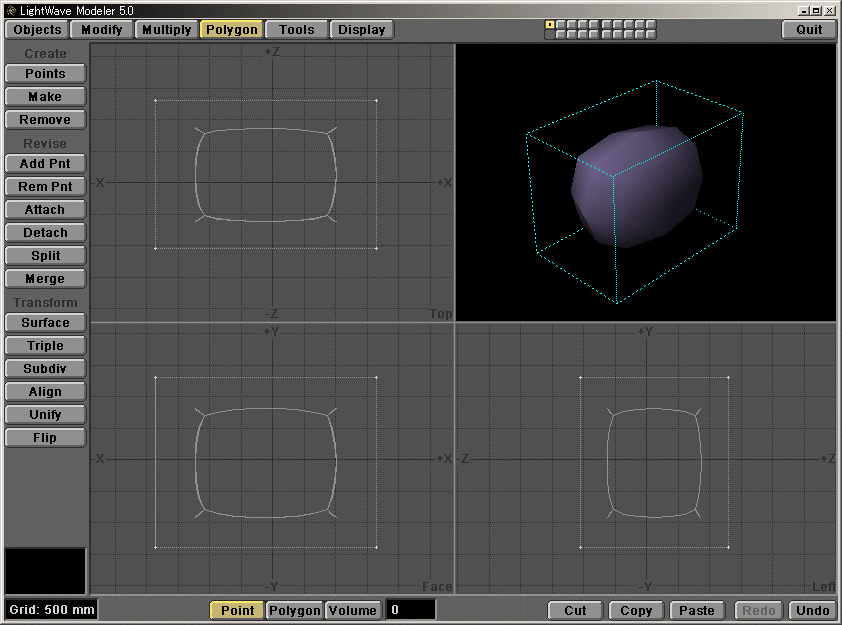The height and width of the screenshot is (625, 842).
Task: Flip normals with the Flip tool
Action: tap(44, 437)
